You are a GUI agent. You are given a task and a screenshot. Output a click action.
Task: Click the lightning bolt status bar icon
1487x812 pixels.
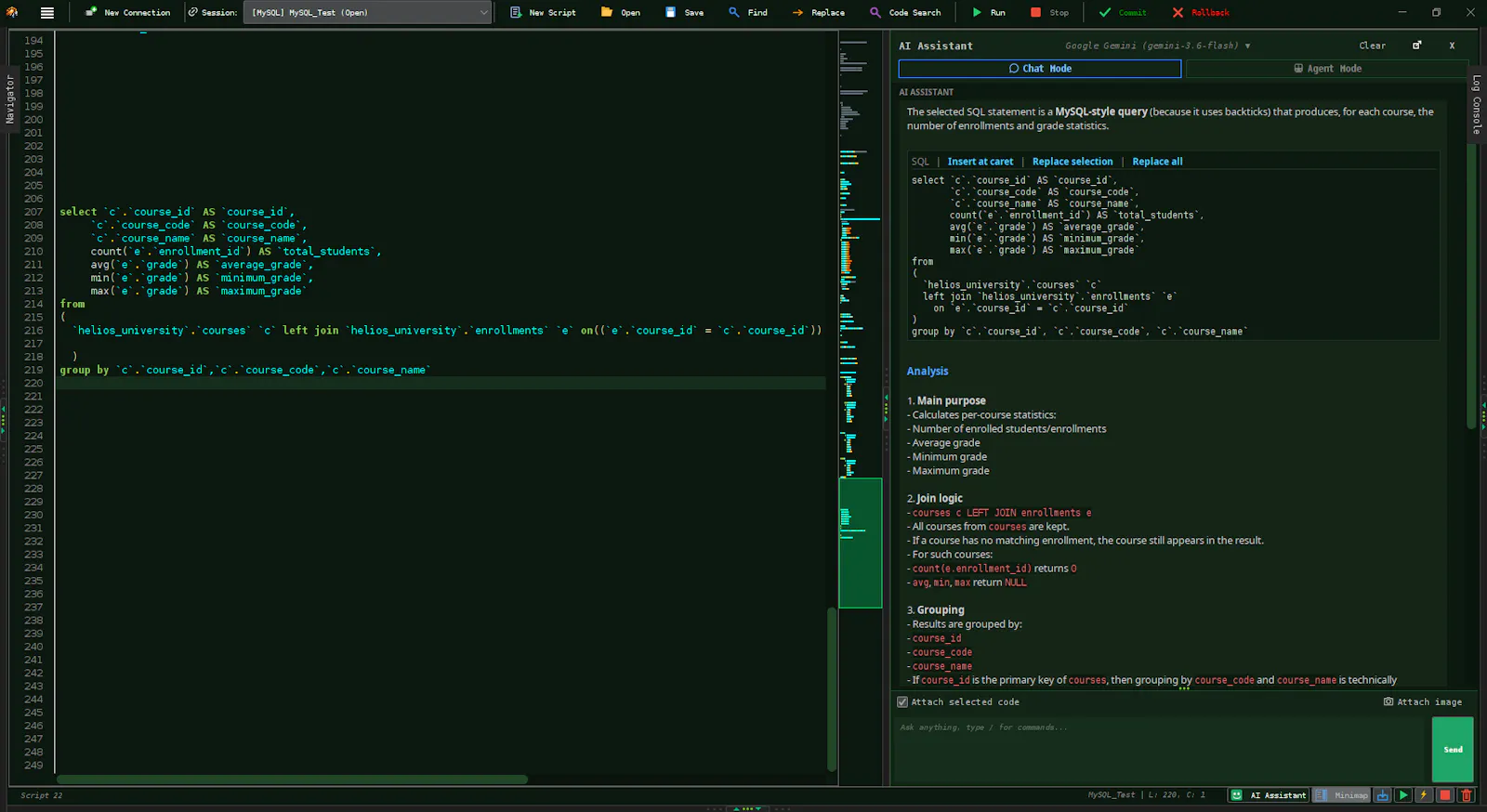(1424, 795)
